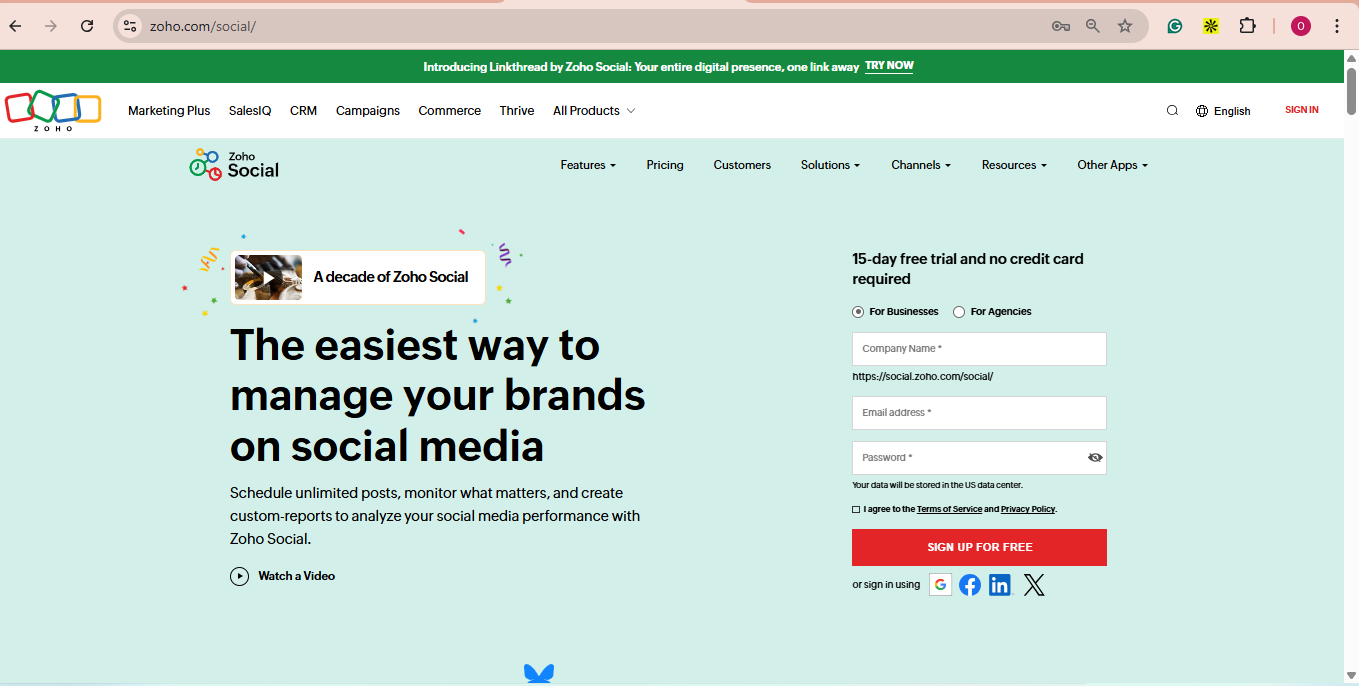Go to the Customers page
Viewport: 1359px width, 686px height.
point(742,165)
